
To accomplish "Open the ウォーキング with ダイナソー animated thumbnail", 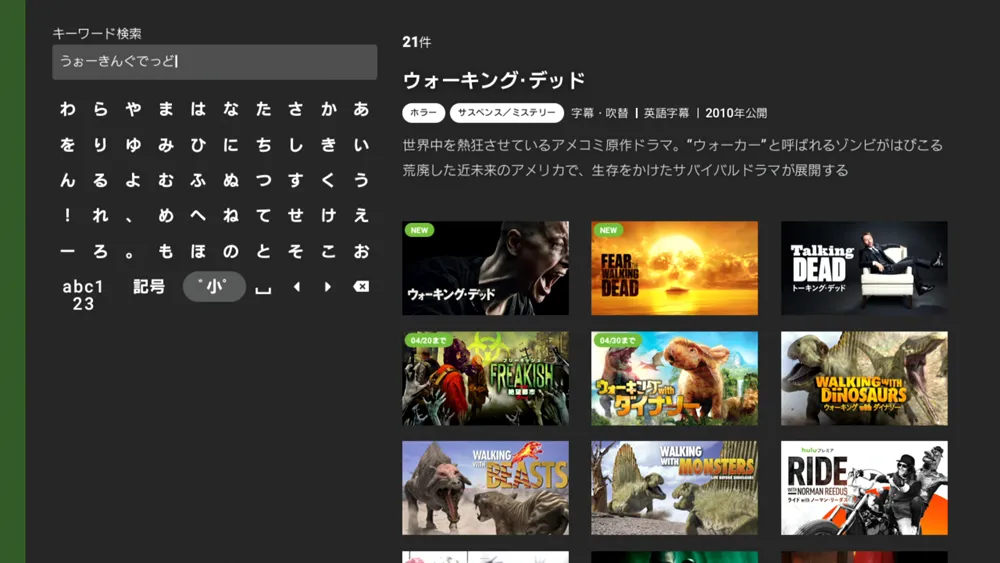I will (x=675, y=378).
